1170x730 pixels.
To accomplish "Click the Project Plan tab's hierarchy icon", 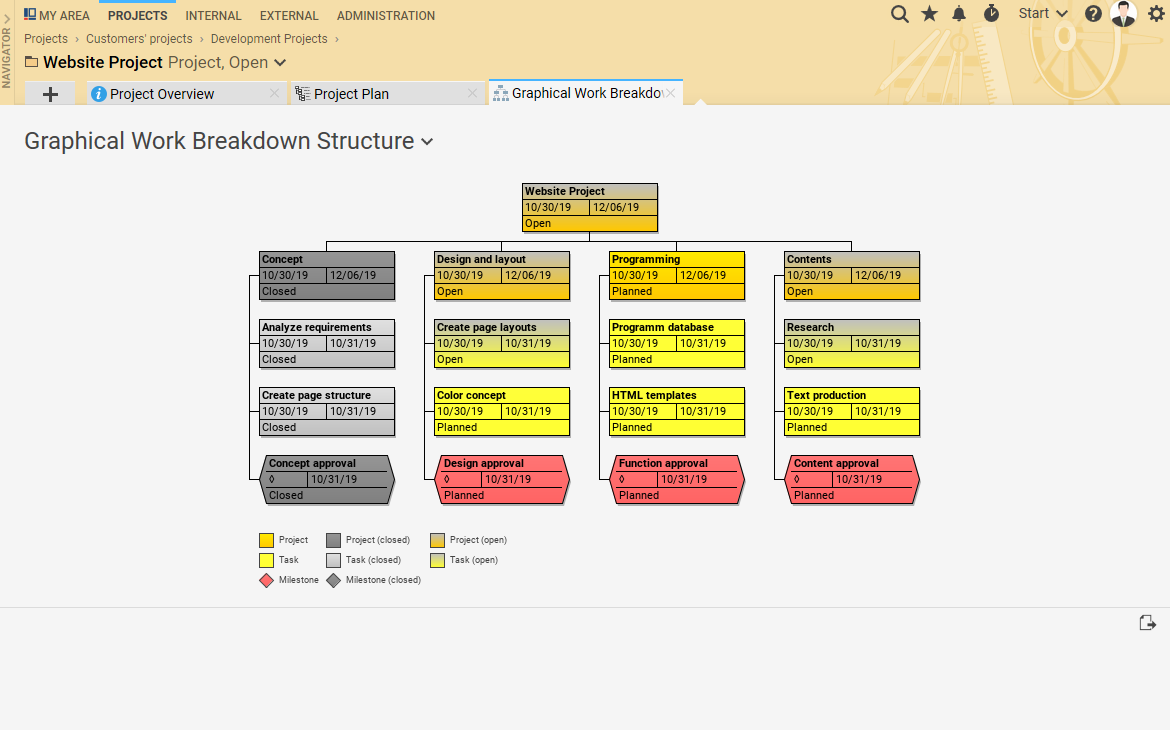I will pos(301,92).
